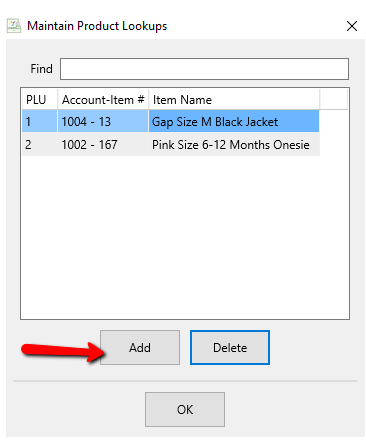The image size is (366, 440).
Task: Sort by Item Name column header
Action: coord(234,99)
